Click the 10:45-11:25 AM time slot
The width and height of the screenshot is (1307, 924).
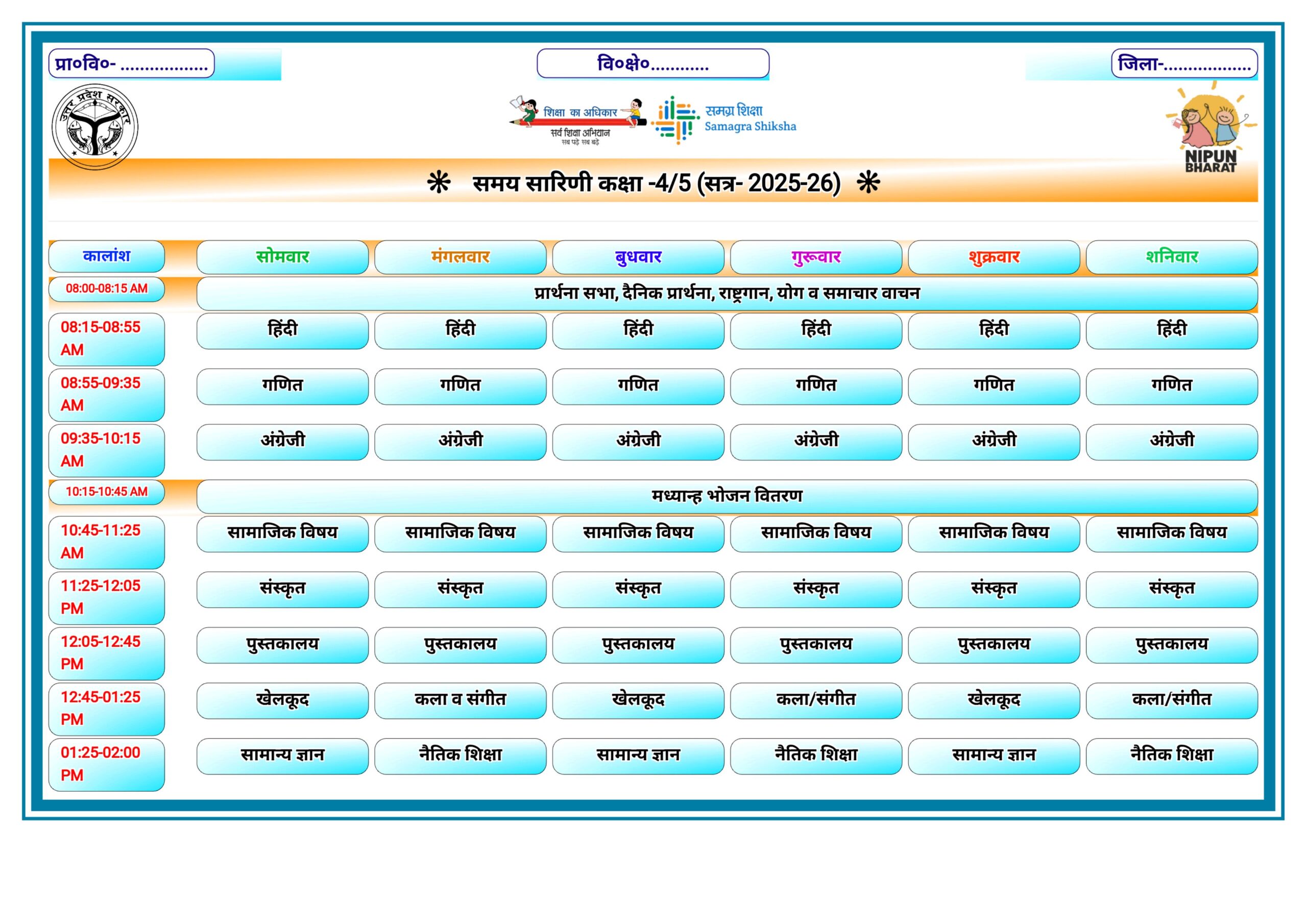pos(107,543)
